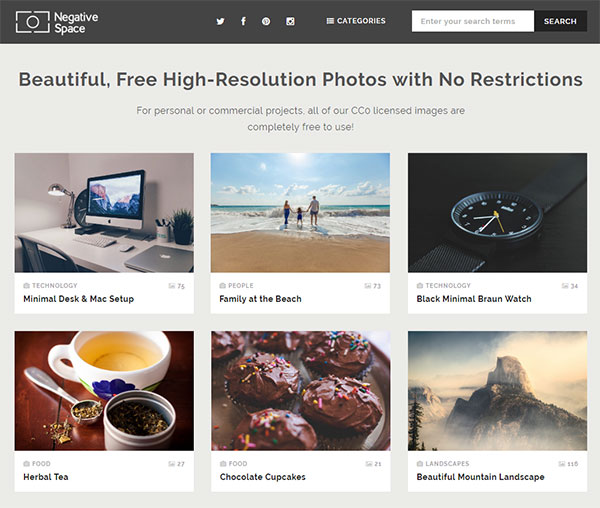Open the Herbal Tea photo thumbnail
This screenshot has width=600, height=508.
coord(104,391)
